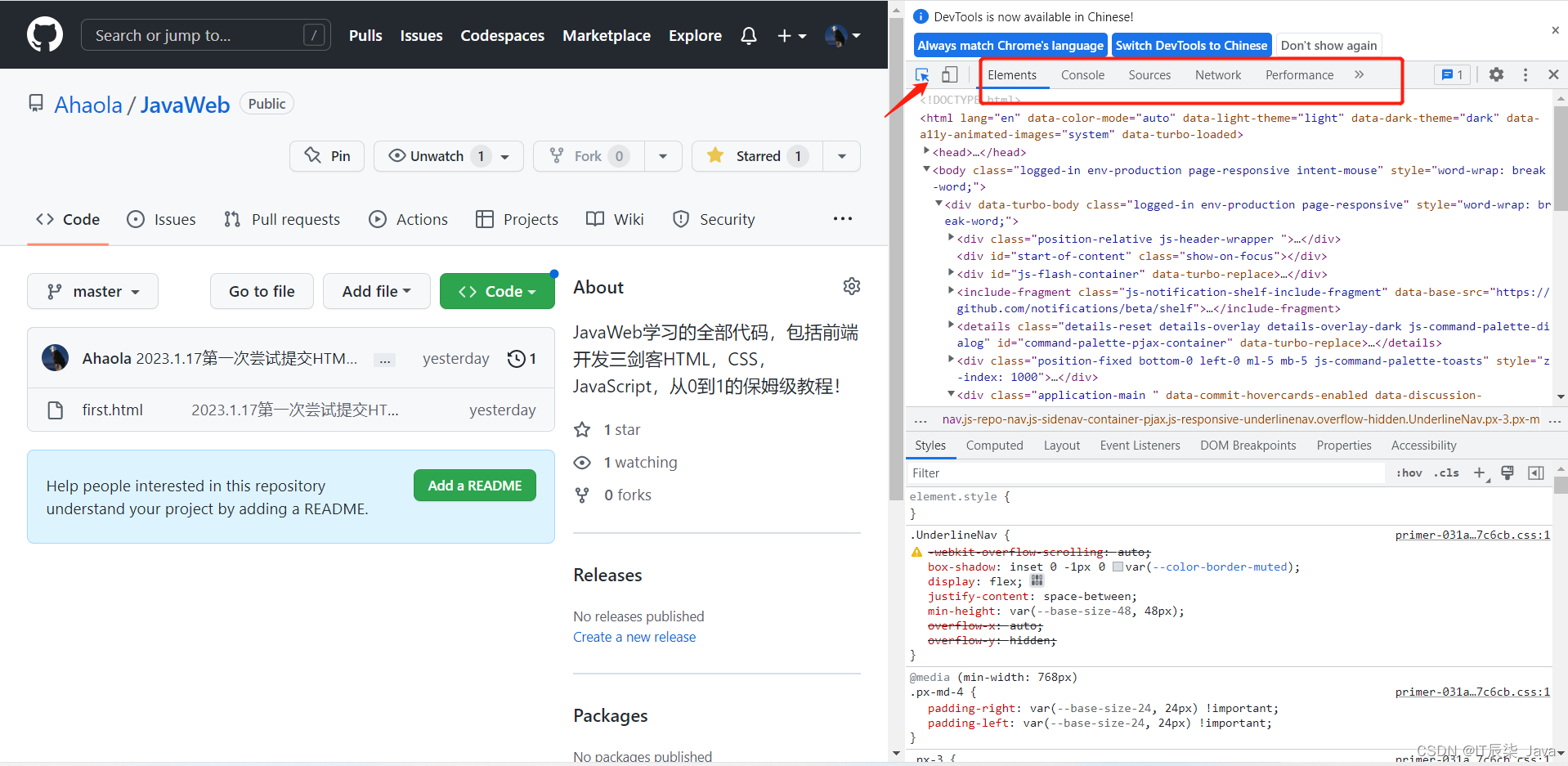This screenshot has width=1568, height=766.
Task: Open the DevTools three-dot customize menu
Action: coord(1525,75)
